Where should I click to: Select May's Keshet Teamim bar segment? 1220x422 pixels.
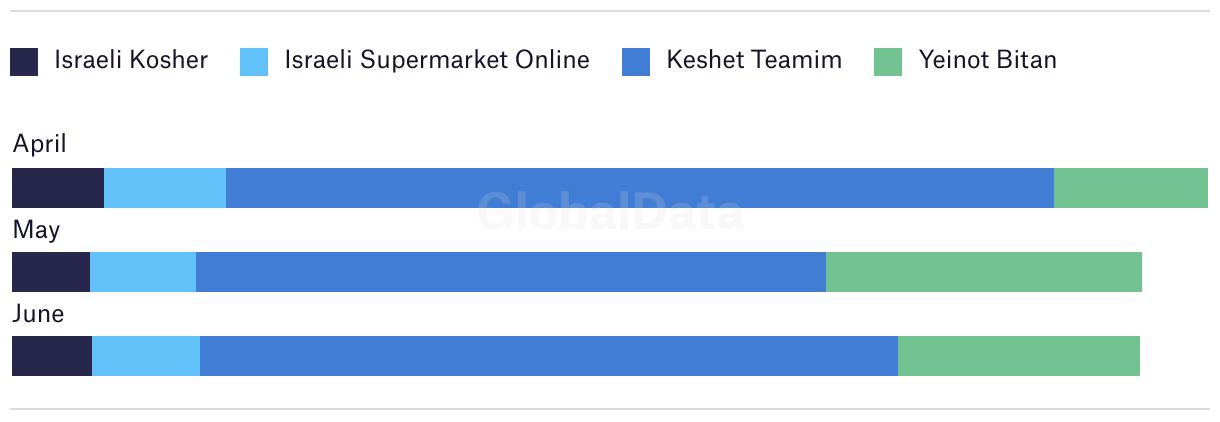click(x=511, y=272)
